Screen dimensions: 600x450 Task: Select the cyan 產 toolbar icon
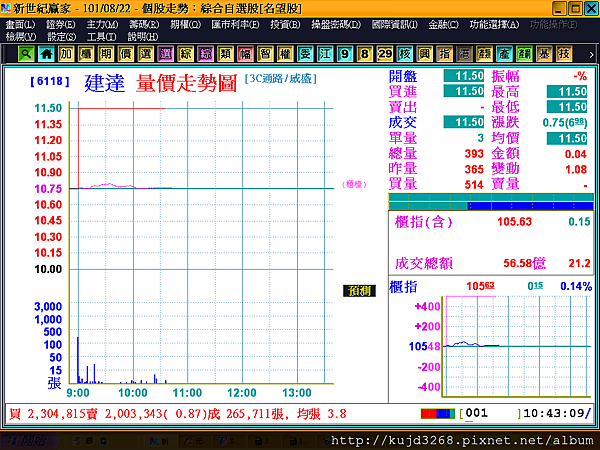504,54
